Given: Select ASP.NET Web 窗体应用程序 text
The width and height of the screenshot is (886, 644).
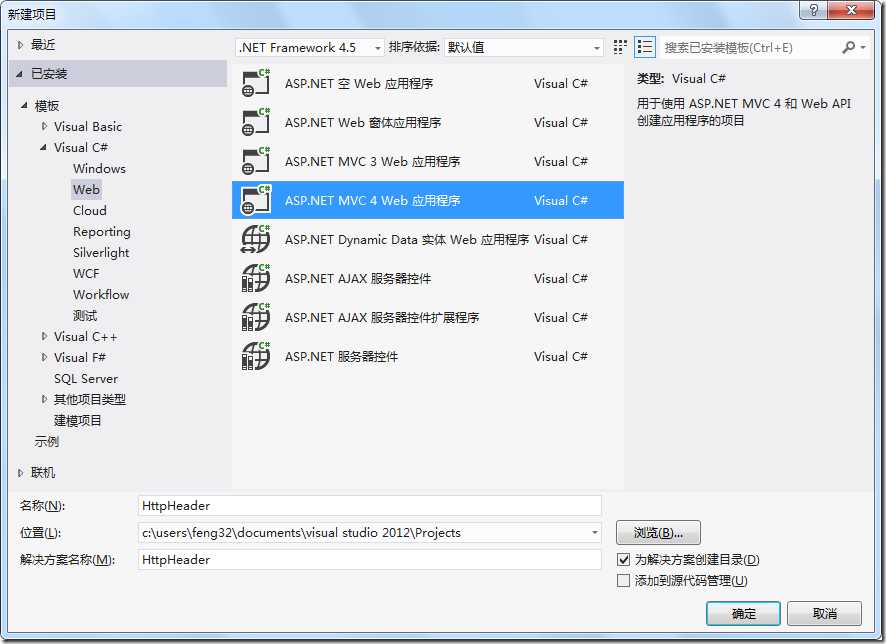Looking at the screenshot, I should 363,123.
